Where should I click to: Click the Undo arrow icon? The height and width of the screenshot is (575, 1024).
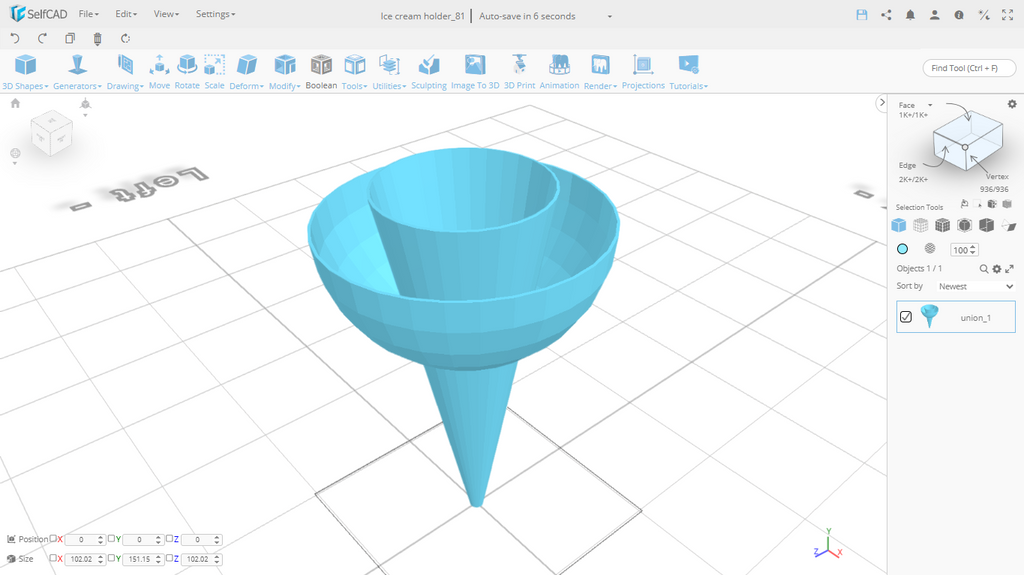15,39
